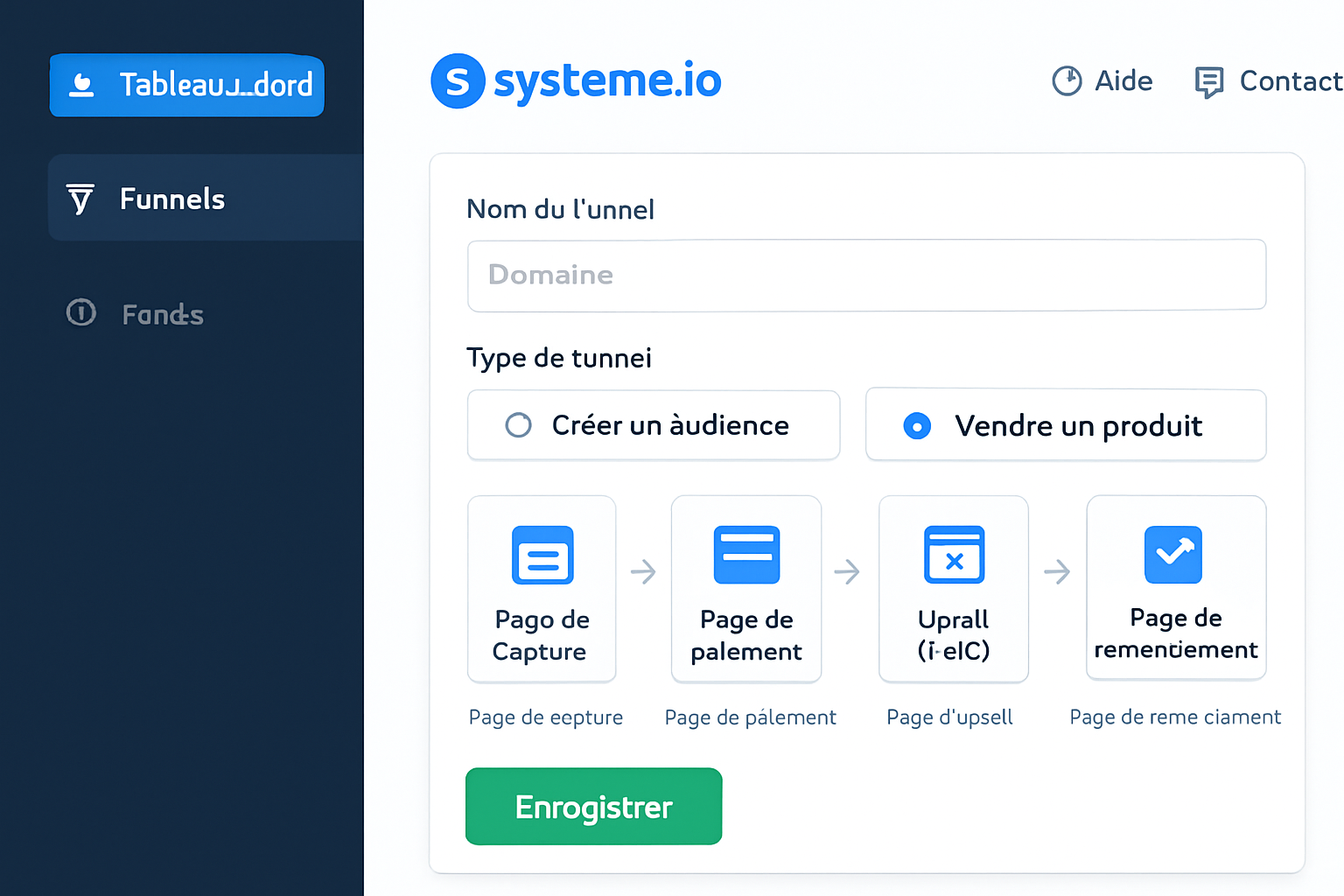Click the Aide clock icon

coord(1067,81)
